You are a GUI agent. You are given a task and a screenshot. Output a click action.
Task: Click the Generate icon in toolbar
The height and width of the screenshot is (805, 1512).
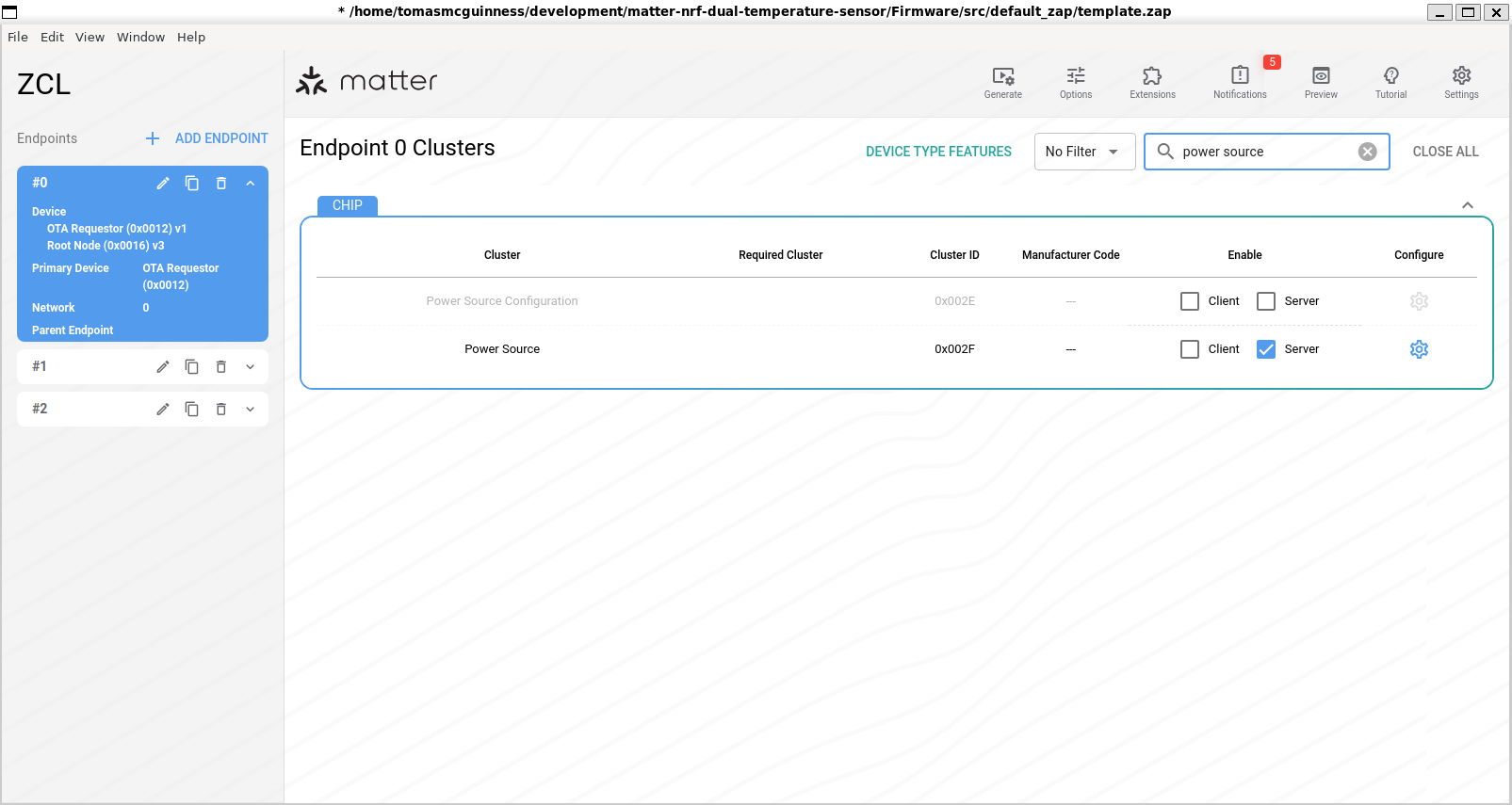tap(1002, 82)
